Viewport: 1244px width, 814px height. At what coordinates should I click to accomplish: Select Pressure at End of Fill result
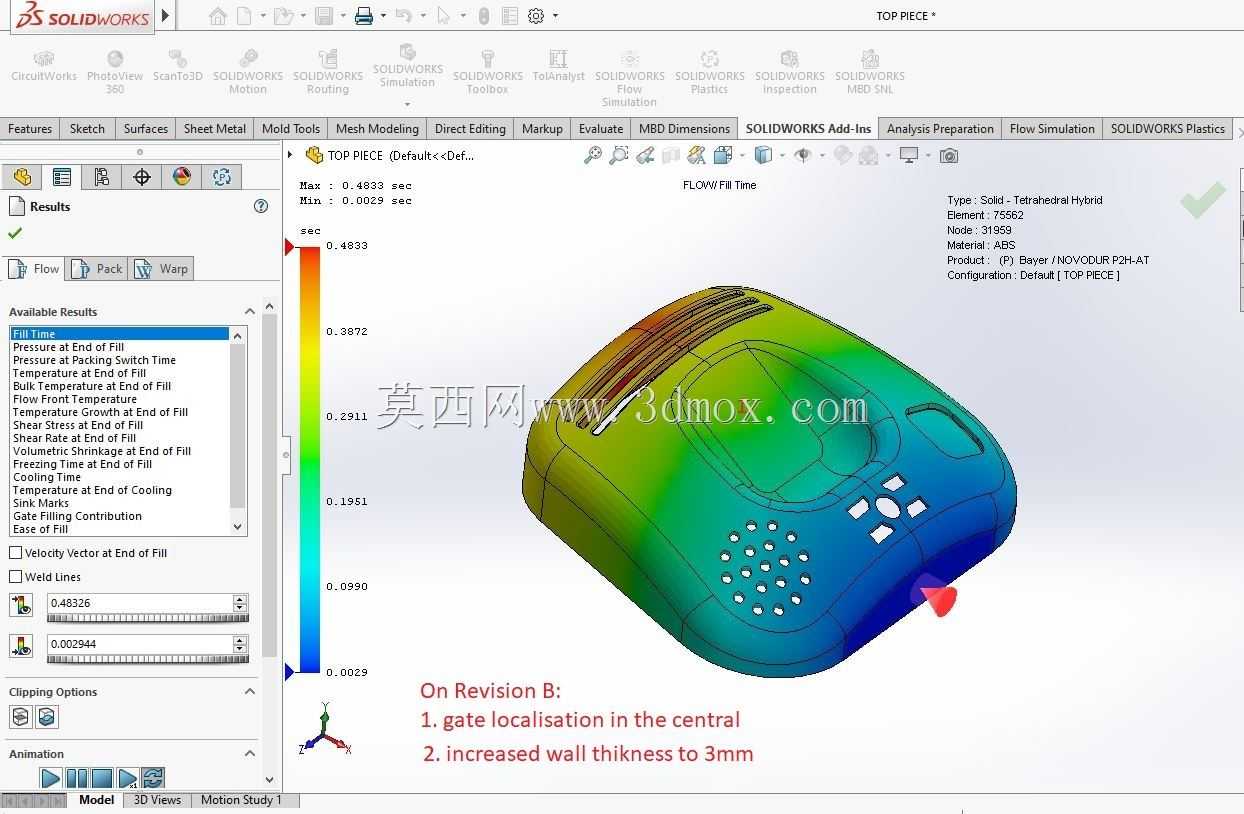[x=120, y=347]
